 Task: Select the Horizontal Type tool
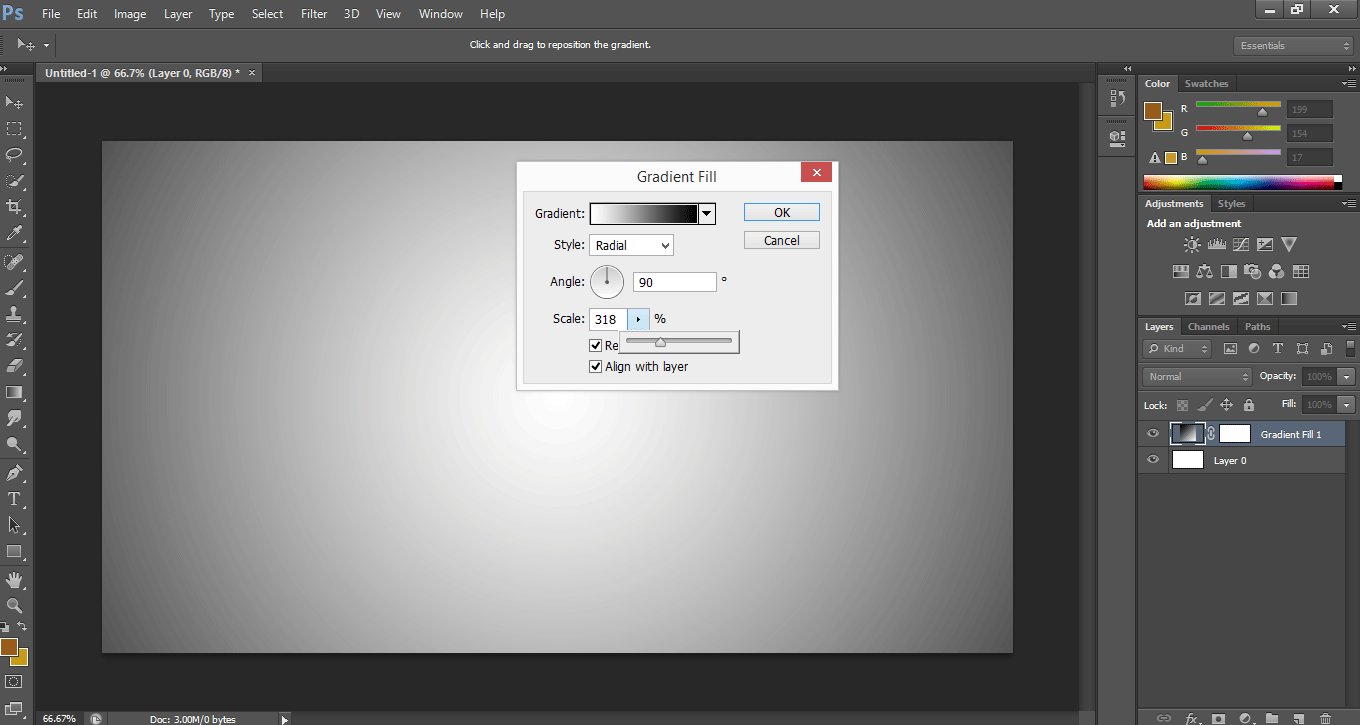point(15,498)
